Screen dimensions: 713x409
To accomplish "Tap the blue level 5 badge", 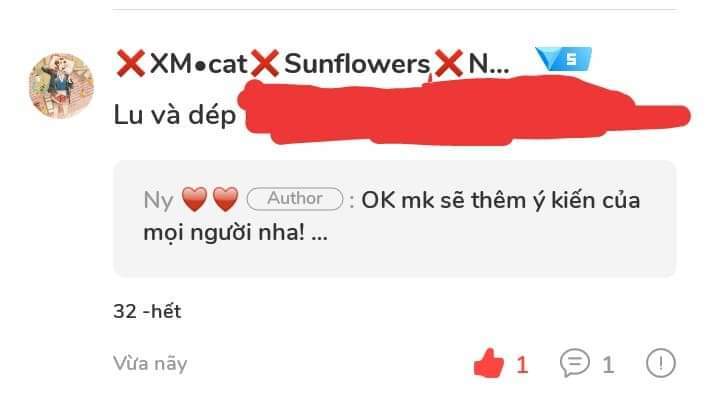I will coord(564,59).
